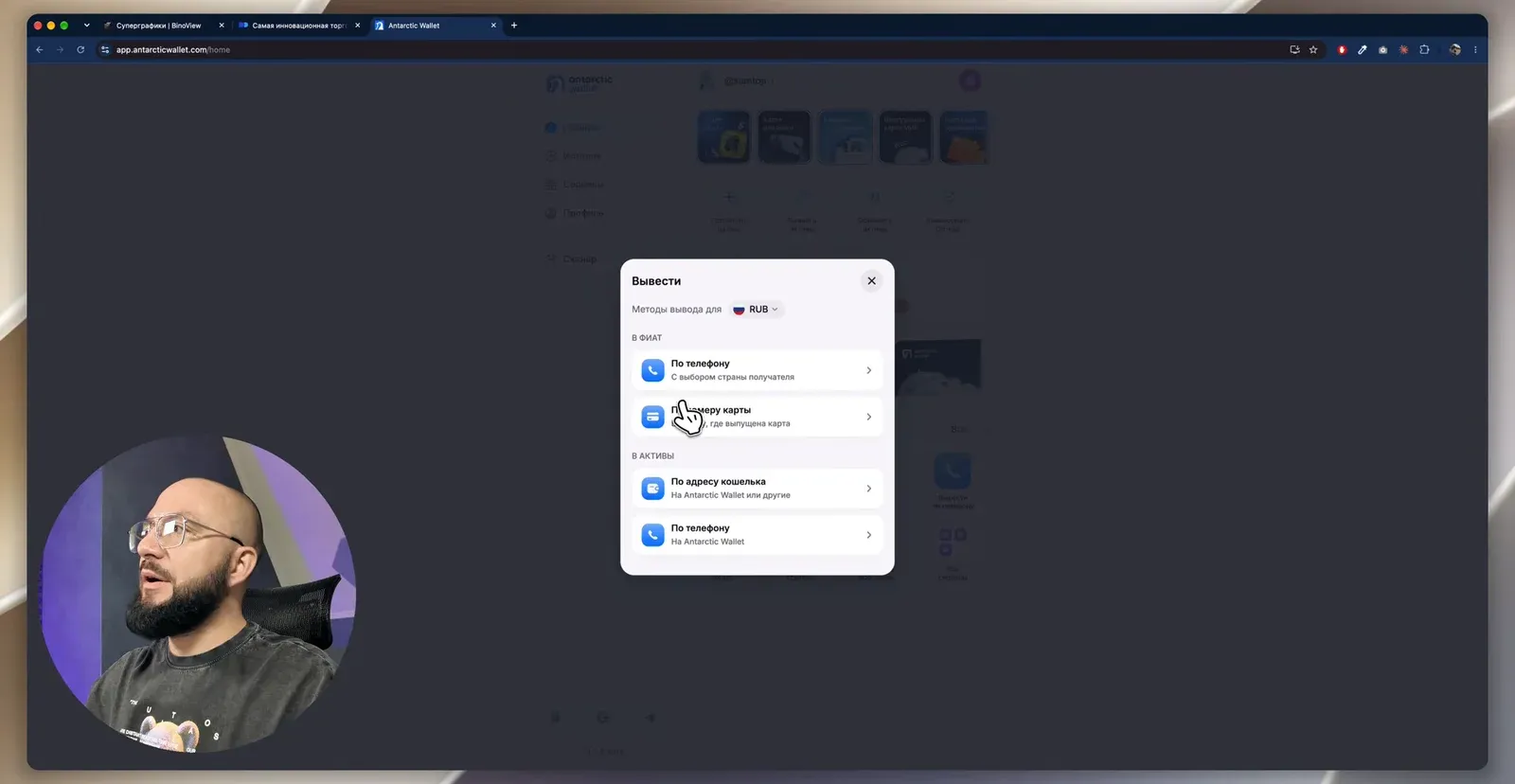The width and height of the screenshot is (1515, 784).
Task: Go forward to the next page
Action: point(60,50)
